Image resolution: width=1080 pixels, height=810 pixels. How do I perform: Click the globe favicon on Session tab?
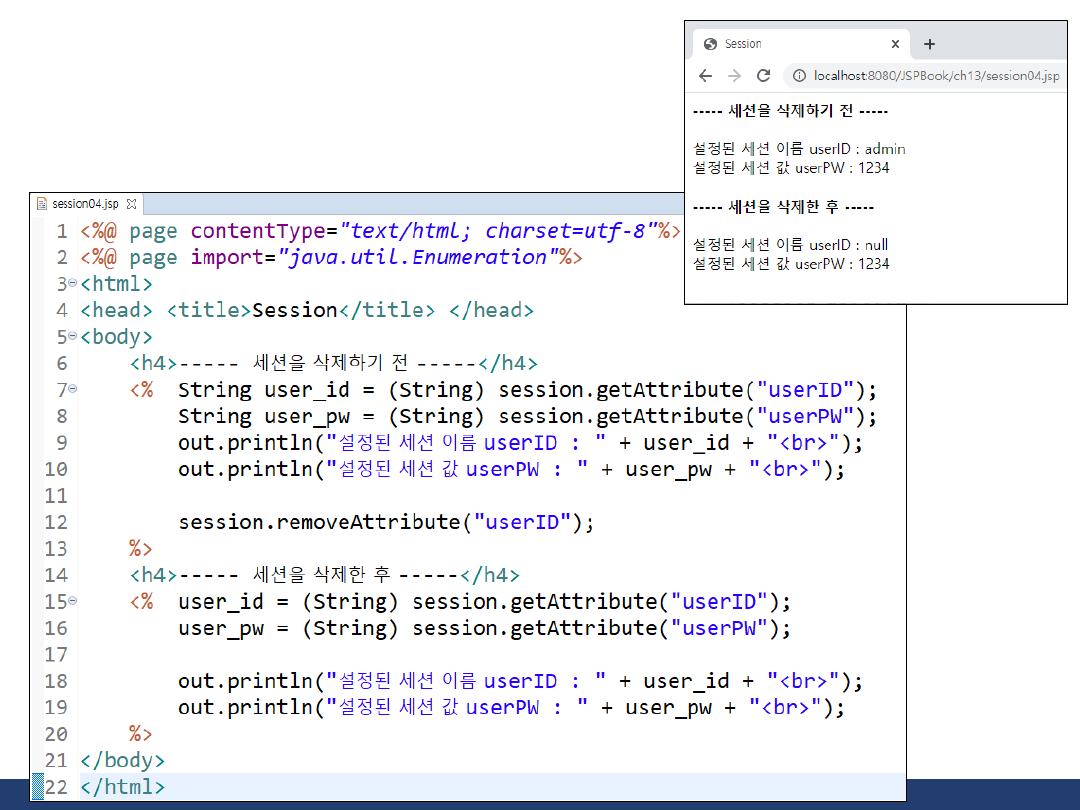pos(711,44)
